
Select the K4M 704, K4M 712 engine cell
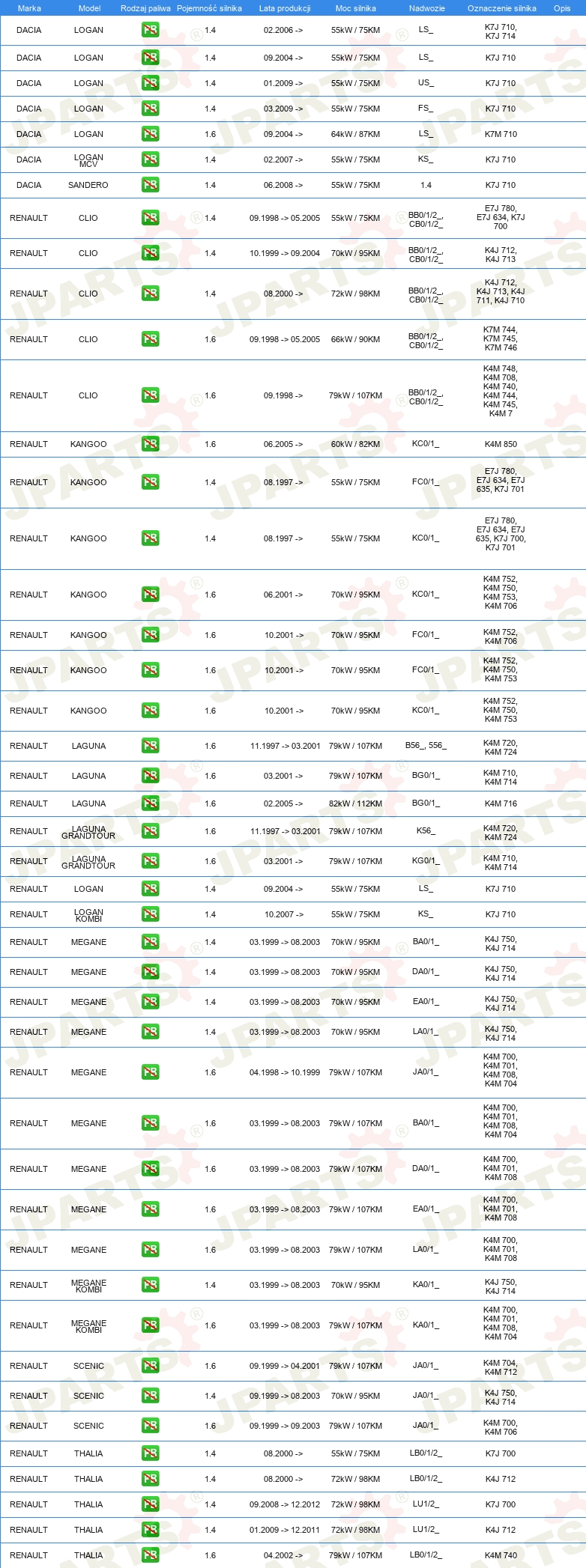click(501, 1367)
